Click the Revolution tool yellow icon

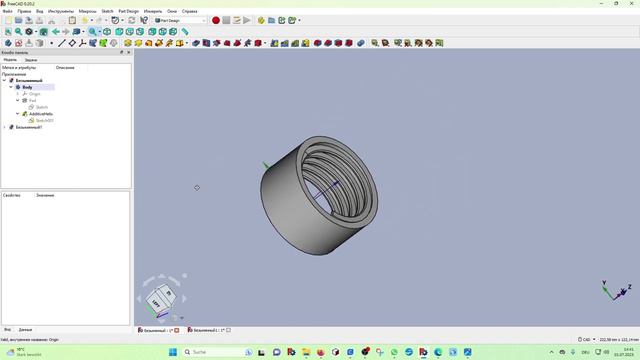tap(138, 43)
